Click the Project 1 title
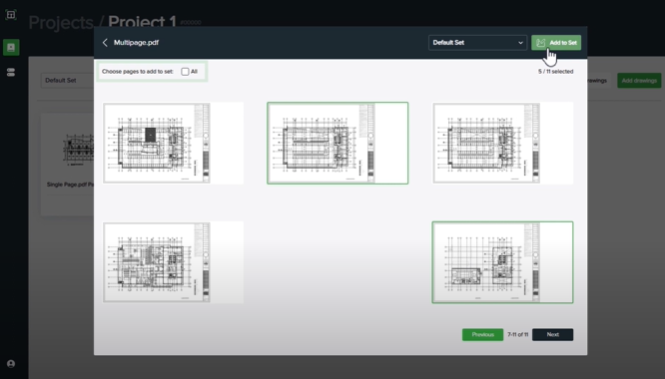 click(142, 21)
